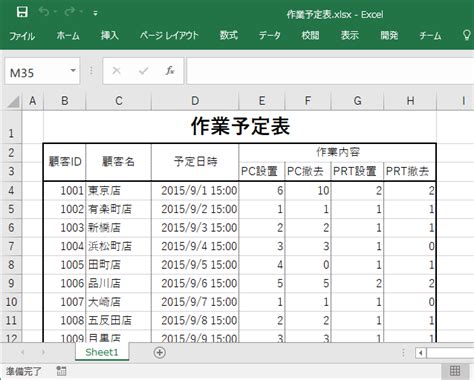Click the cell with 2015/9/7 15:00
Viewport: 474px width, 380px height.
[x=195, y=302]
